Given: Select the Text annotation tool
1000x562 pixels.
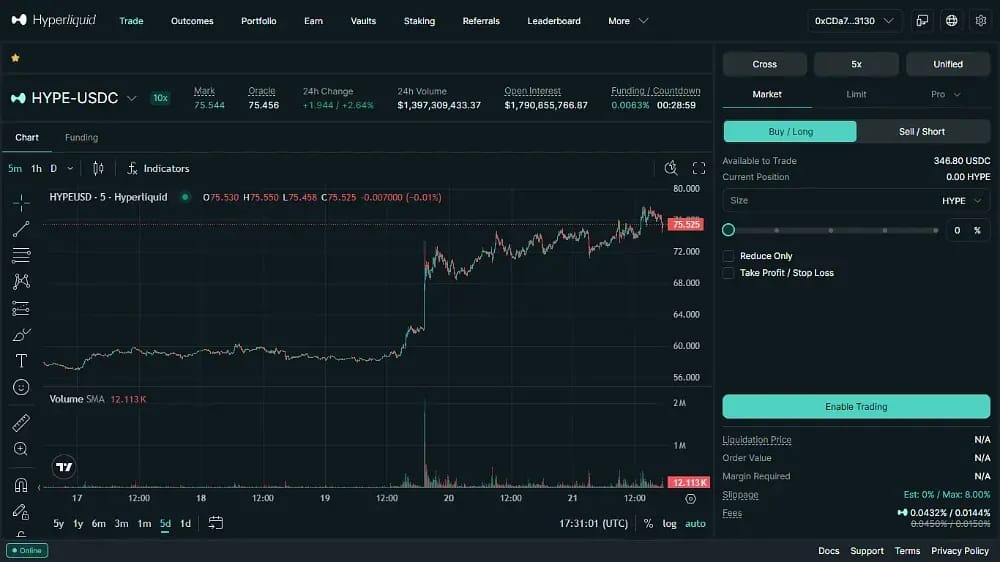Looking at the screenshot, I should coord(21,361).
